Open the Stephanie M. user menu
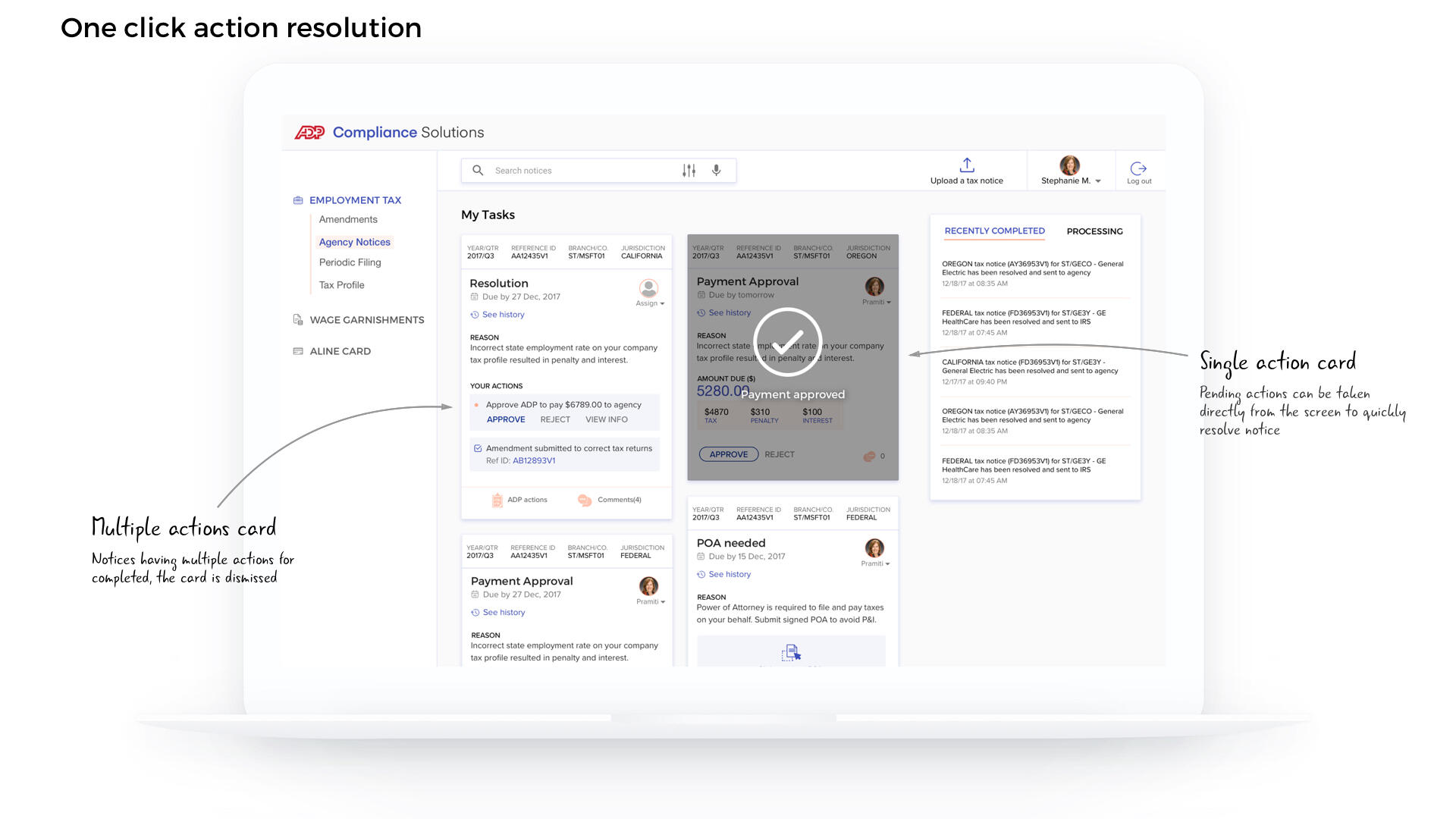 [1070, 180]
